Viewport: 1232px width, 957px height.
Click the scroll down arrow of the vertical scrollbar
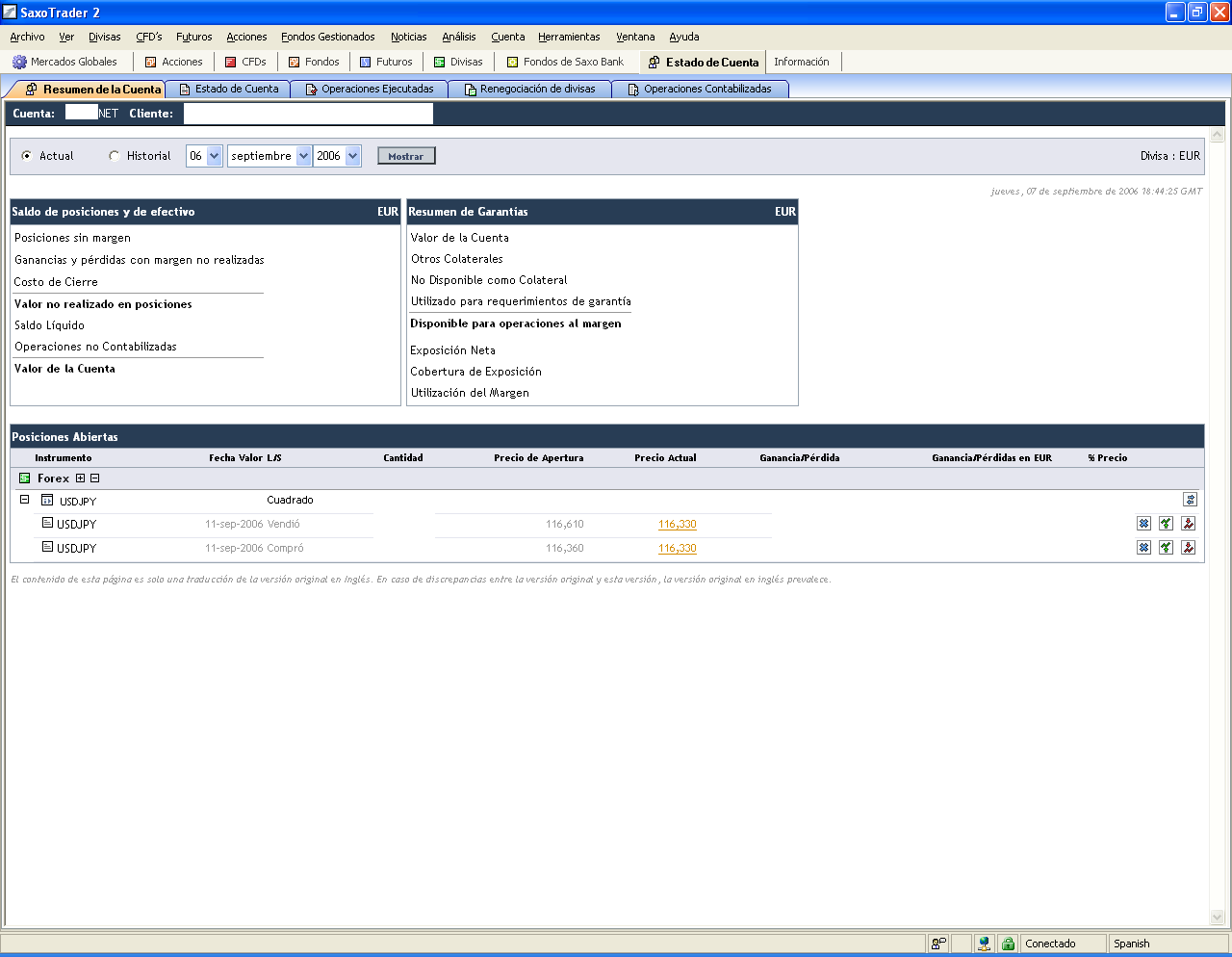pyautogui.click(x=1217, y=918)
